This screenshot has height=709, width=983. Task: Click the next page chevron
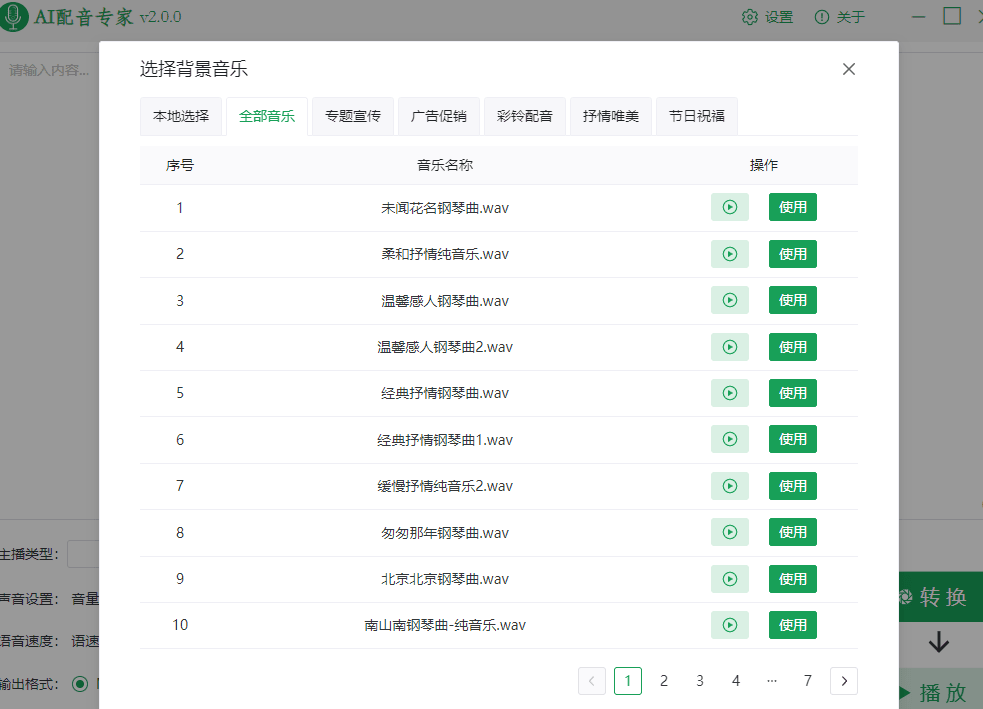[843, 680]
